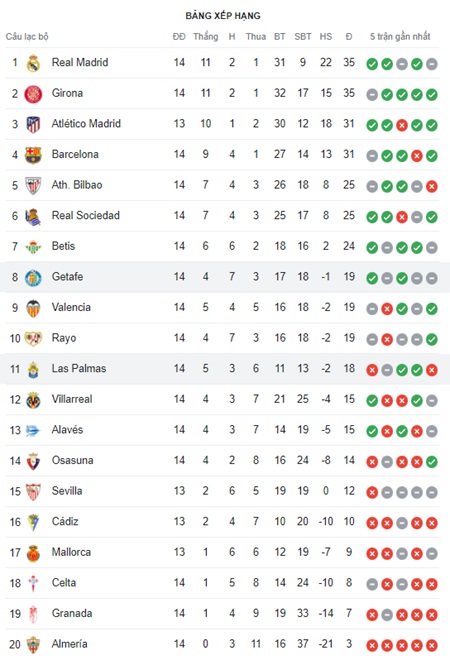Click the HS column header
The height and width of the screenshot is (660, 450).
[x=325, y=37]
